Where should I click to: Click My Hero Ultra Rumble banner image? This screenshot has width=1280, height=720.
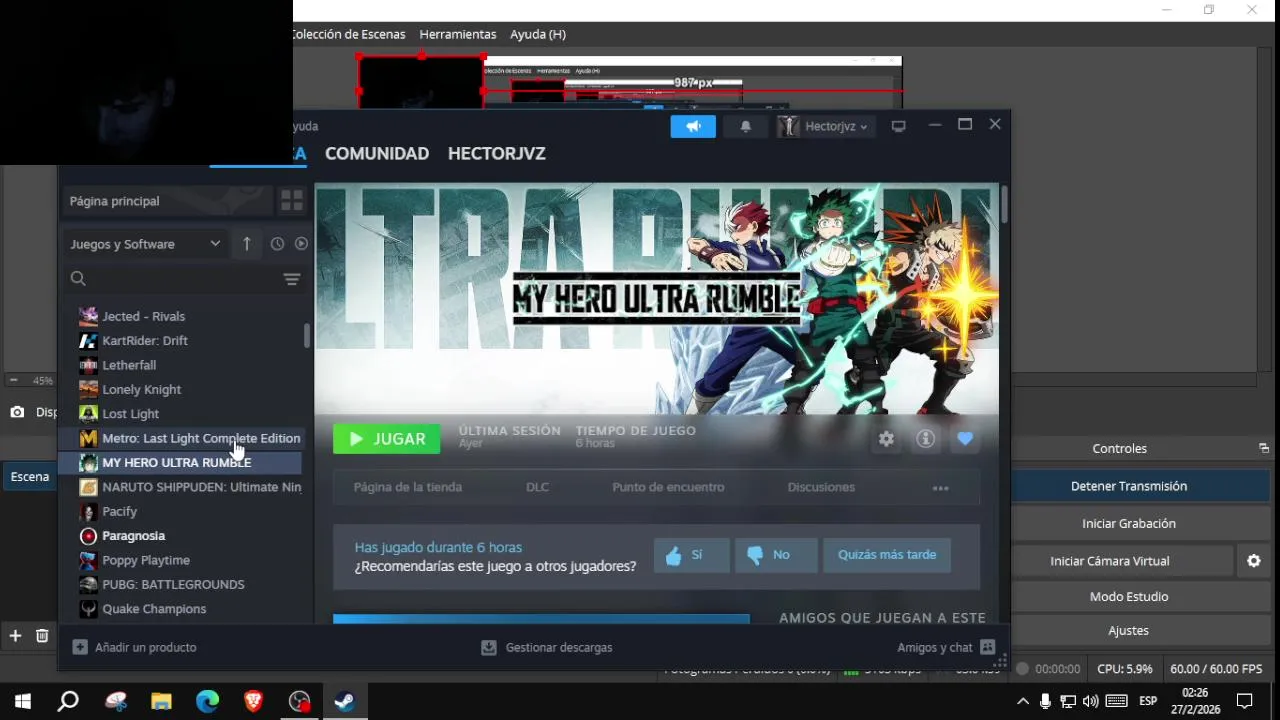[x=657, y=299]
